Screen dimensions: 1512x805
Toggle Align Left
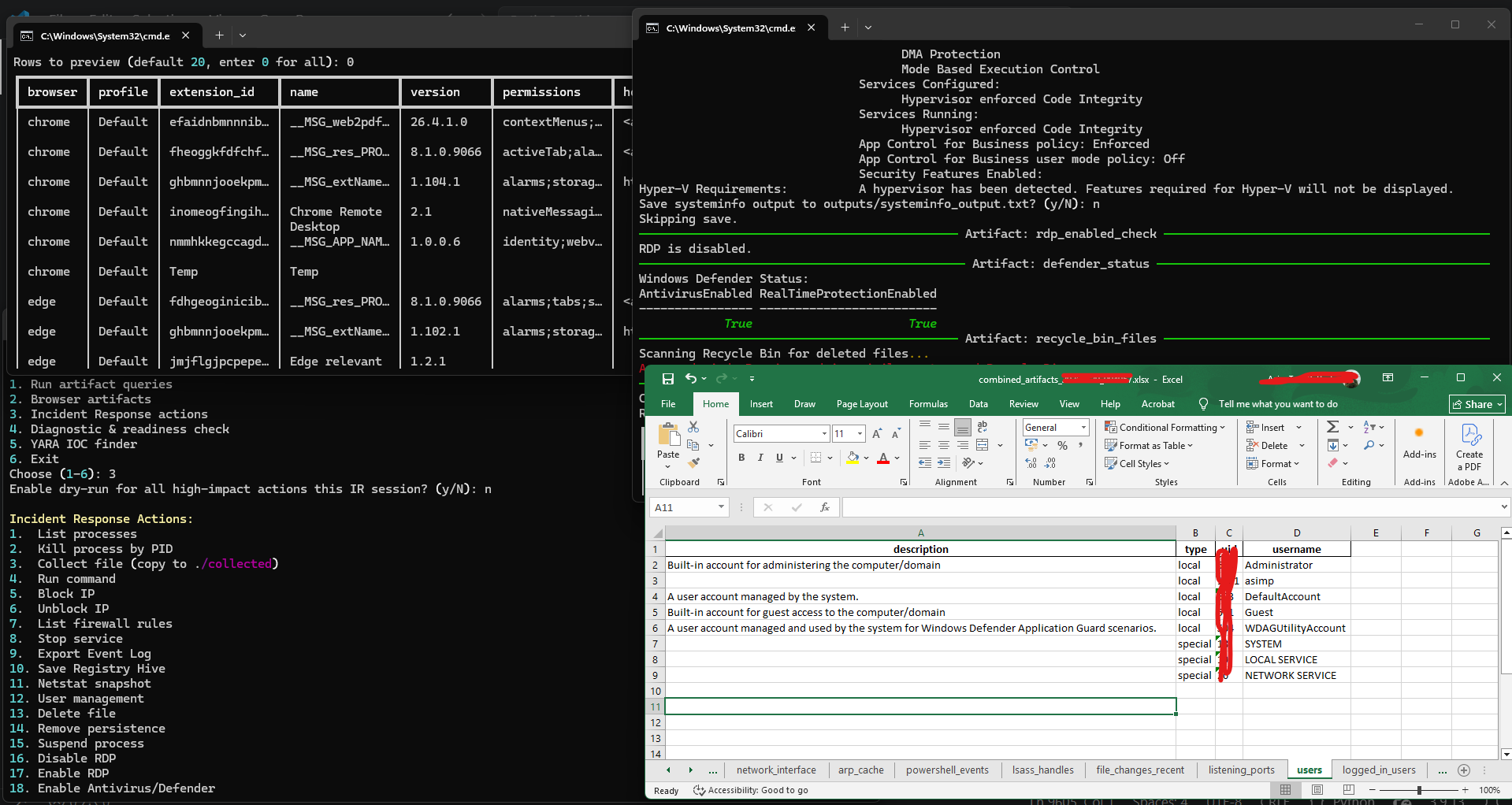click(x=925, y=445)
